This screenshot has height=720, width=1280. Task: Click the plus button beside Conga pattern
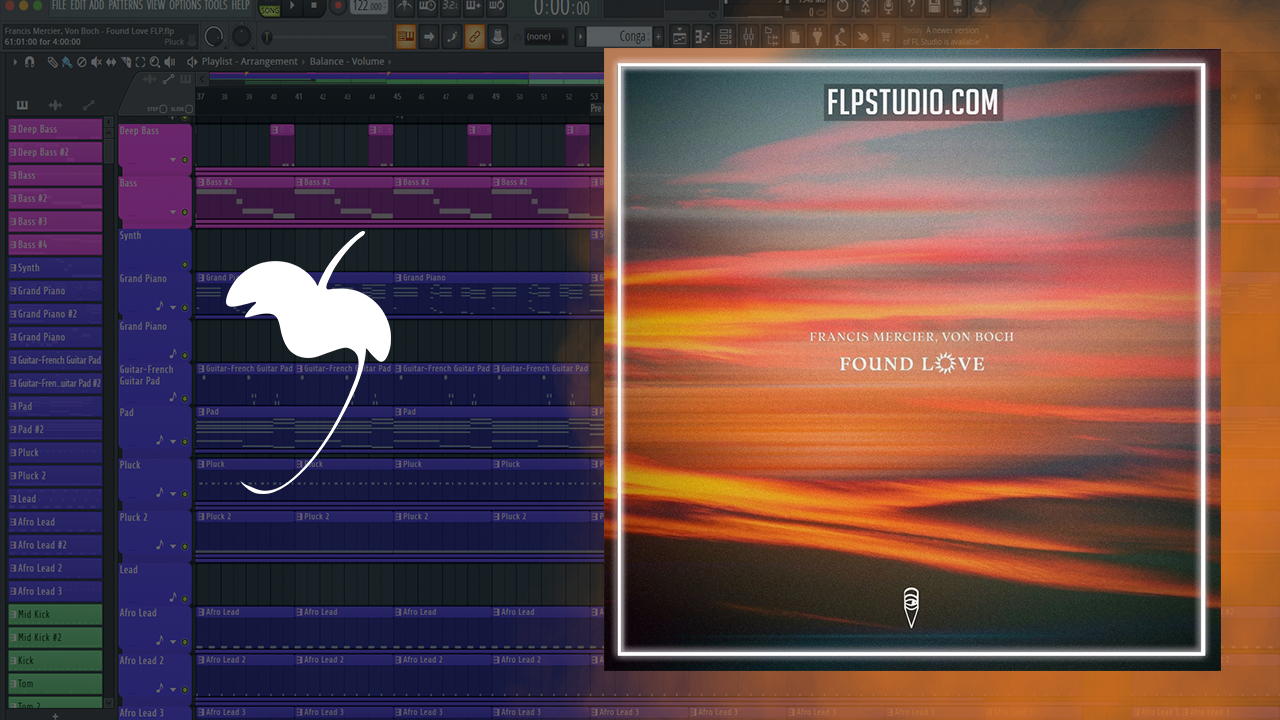click(x=658, y=37)
